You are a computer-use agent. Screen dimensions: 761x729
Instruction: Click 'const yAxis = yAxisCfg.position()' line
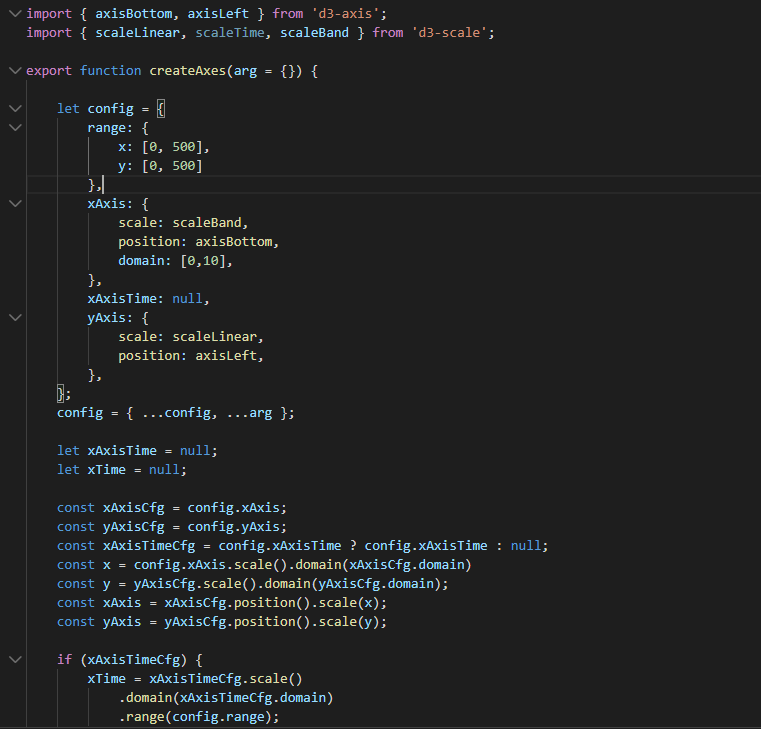222,622
